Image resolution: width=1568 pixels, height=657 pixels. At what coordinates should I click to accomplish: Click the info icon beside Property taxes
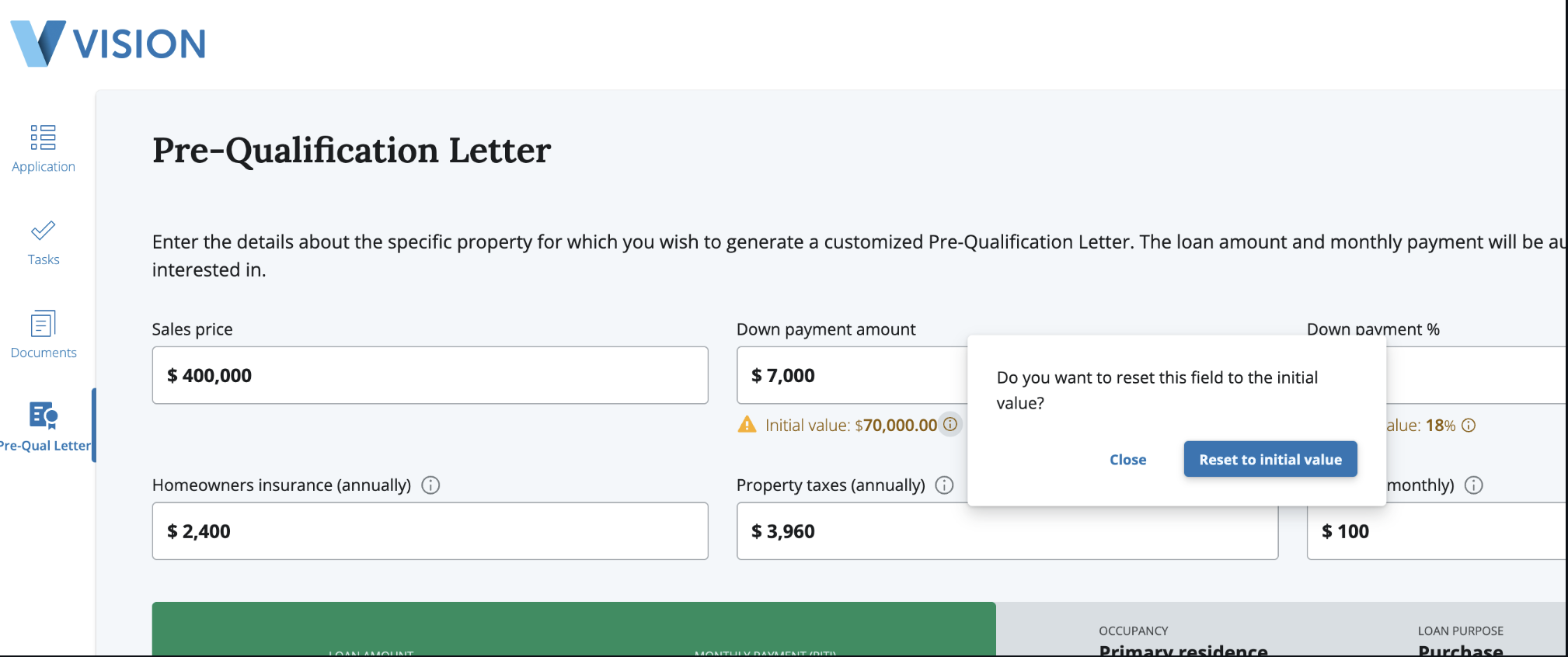point(944,485)
